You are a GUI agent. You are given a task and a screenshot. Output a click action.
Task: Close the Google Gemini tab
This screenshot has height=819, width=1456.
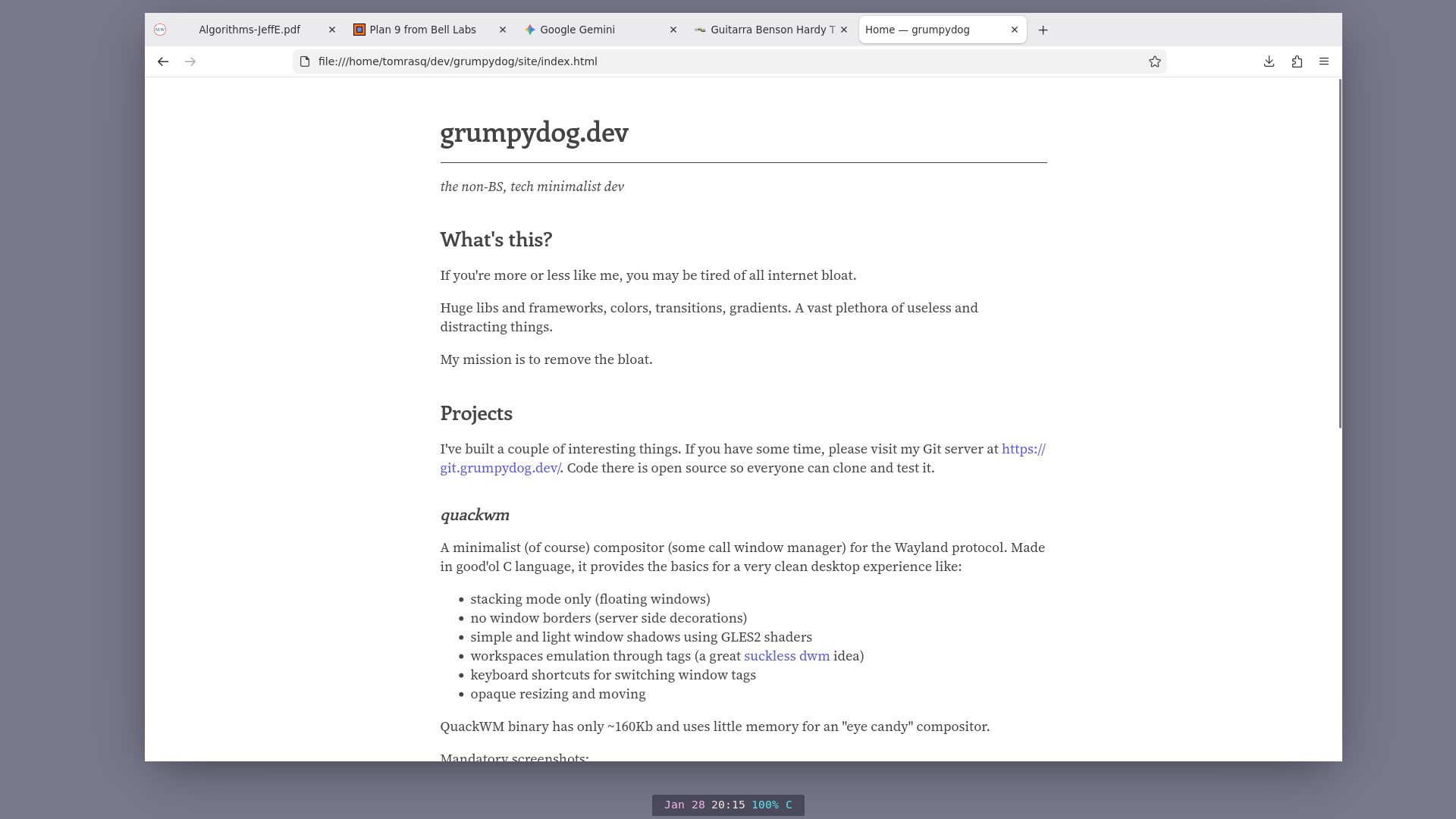click(x=673, y=30)
